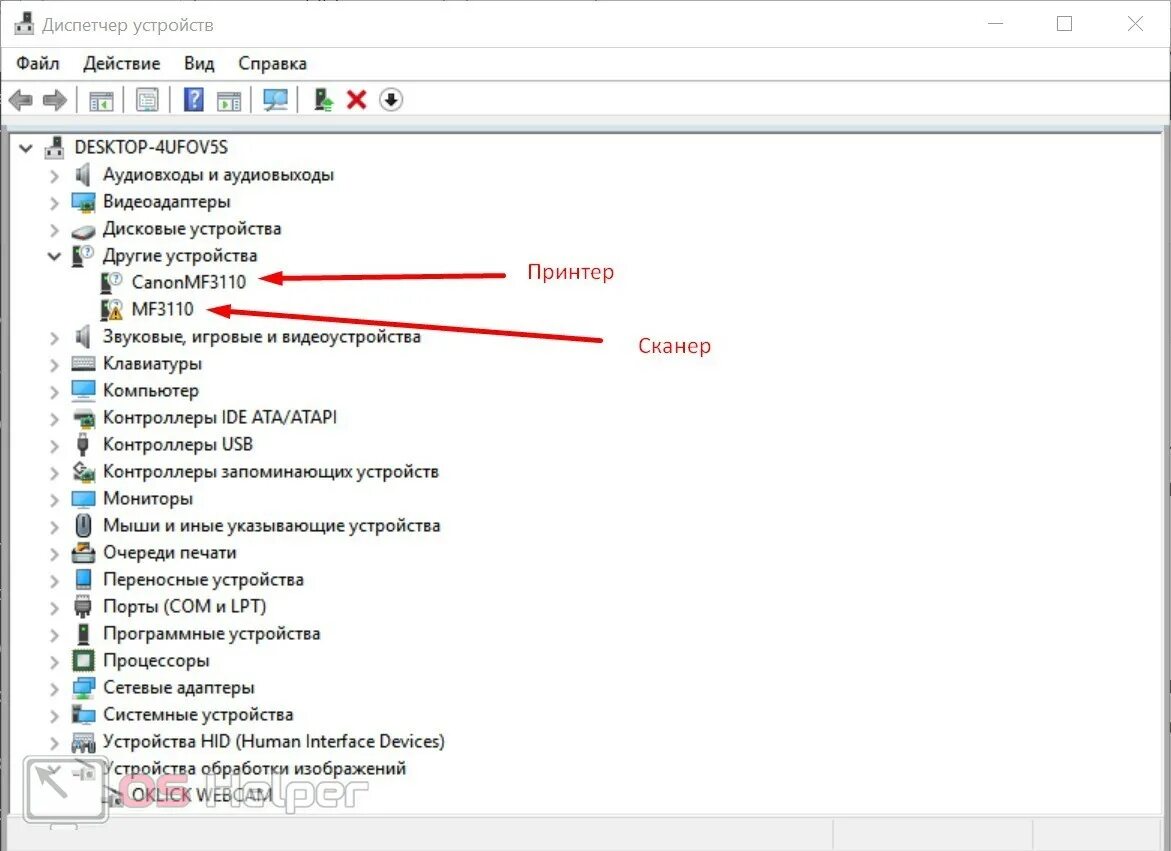Image resolution: width=1171 pixels, height=851 pixels.
Task: Expand the Очереди печати category
Action: pos(54,554)
